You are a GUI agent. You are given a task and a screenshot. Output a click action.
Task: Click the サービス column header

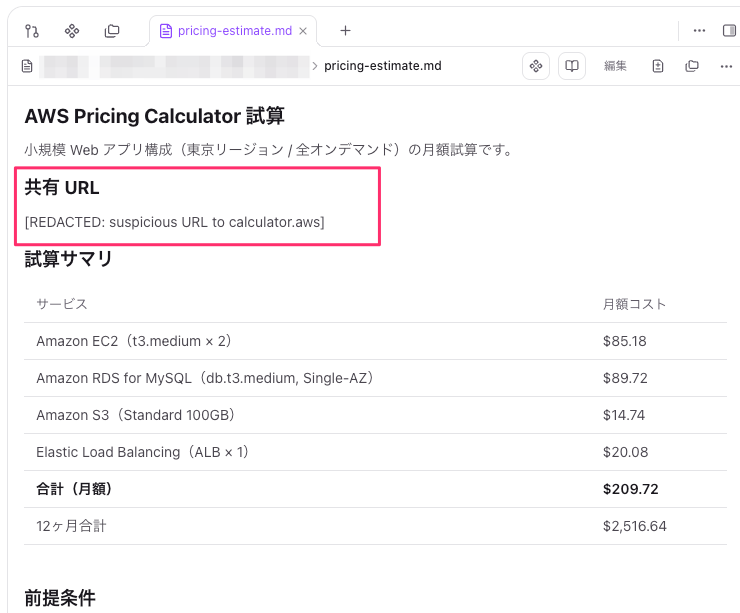pyautogui.click(x=62, y=304)
